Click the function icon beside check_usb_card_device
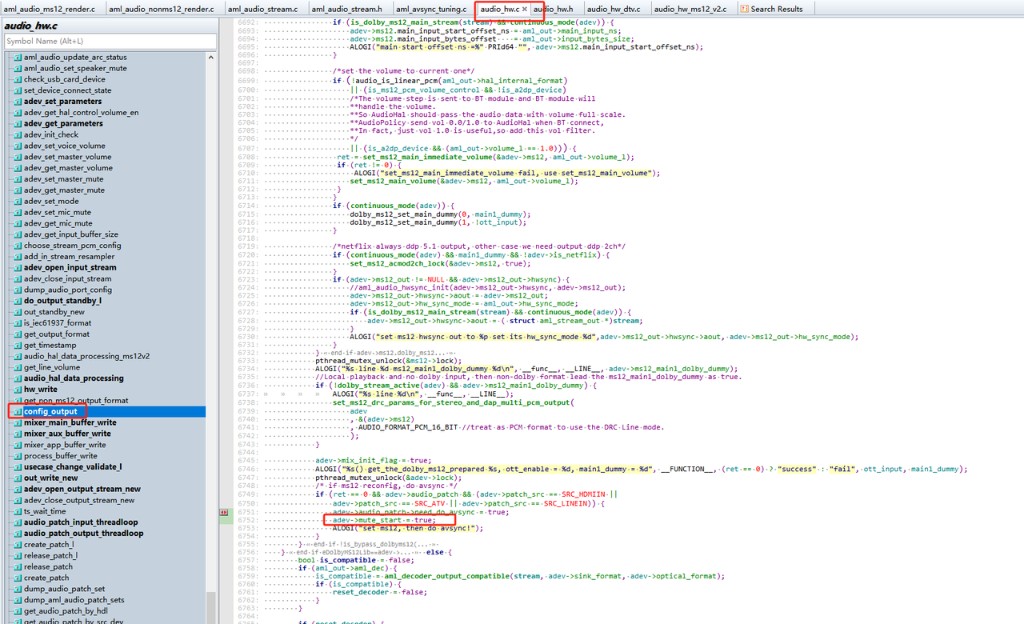 (18, 80)
